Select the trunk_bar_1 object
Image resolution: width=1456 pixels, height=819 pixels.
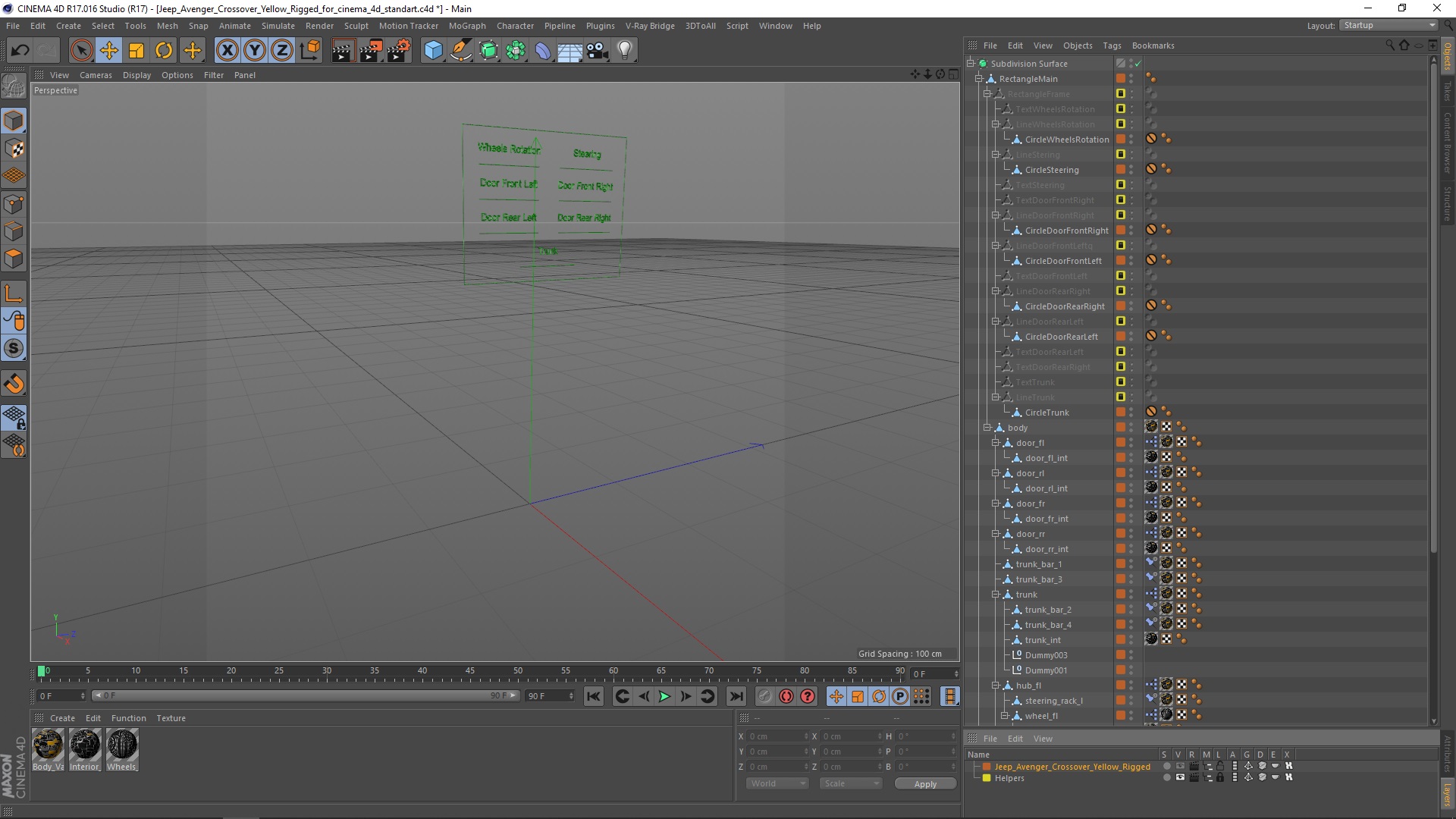point(1039,564)
